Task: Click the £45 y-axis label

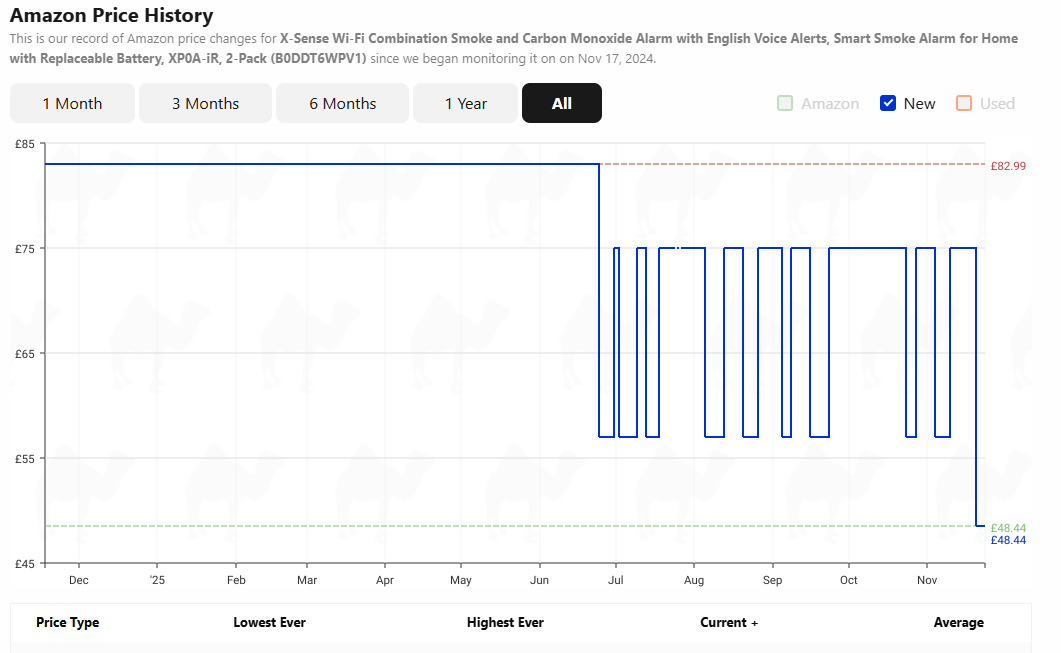Action: point(25,564)
